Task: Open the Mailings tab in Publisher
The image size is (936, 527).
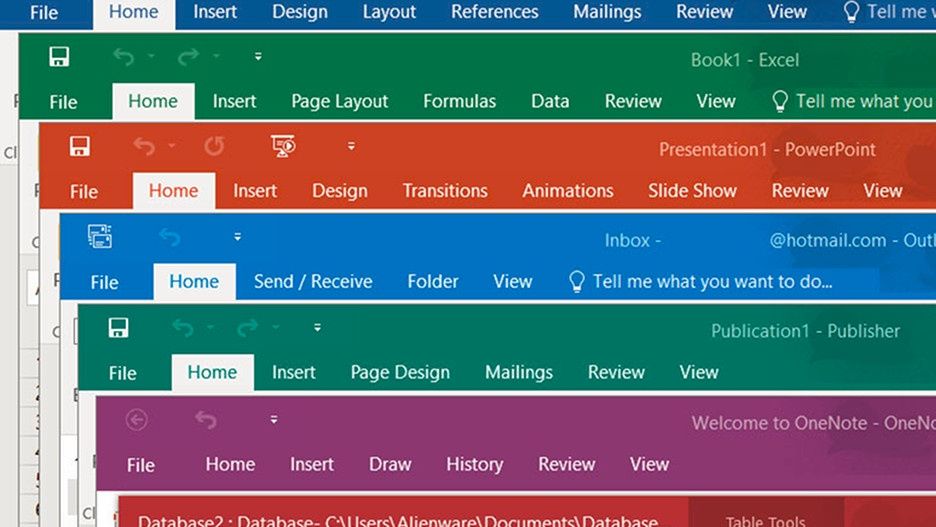Action: coord(519,372)
